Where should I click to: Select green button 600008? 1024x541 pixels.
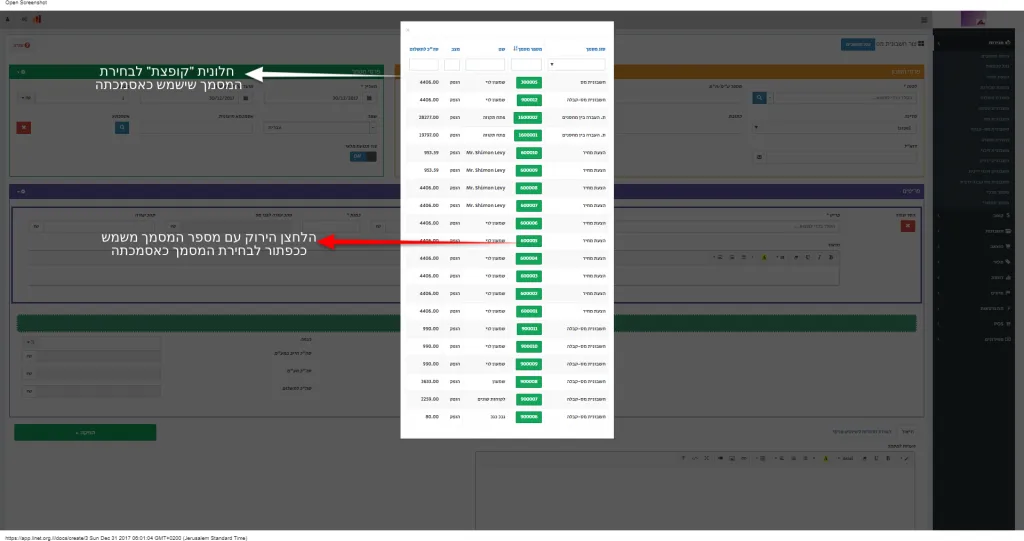pyautogui.click(x=528, y=188)
